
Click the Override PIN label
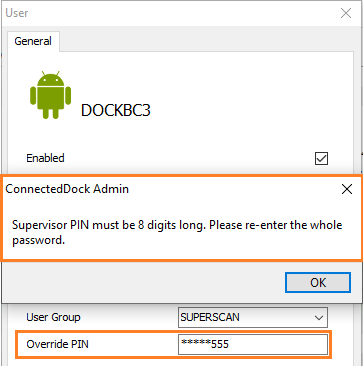click(57, 344)
